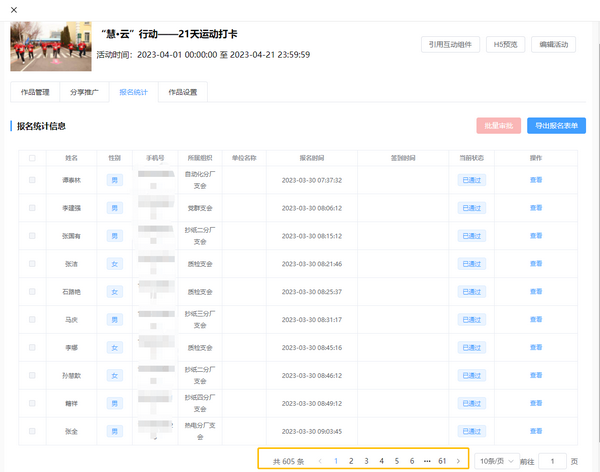Open the H5预览 preview
The width and height of the screenshot is (600, 472).
[505, 44]
